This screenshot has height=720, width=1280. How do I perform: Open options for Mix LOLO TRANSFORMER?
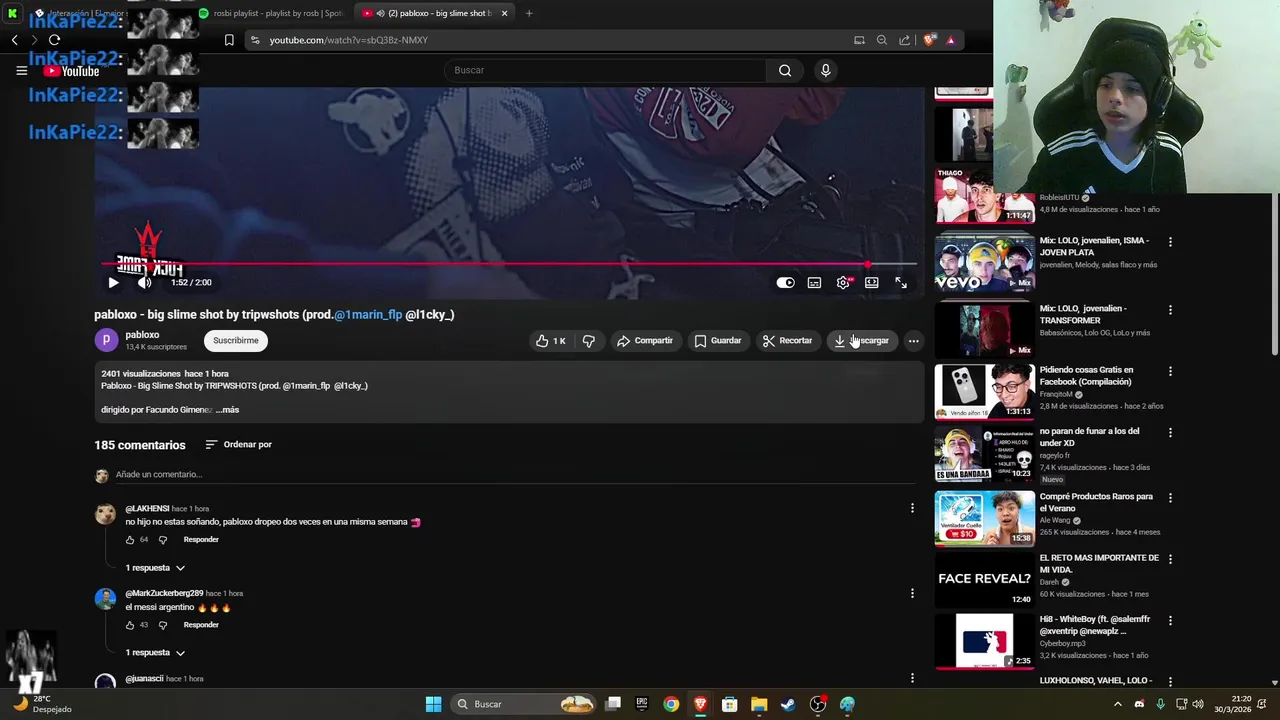tap(1170, 310)
